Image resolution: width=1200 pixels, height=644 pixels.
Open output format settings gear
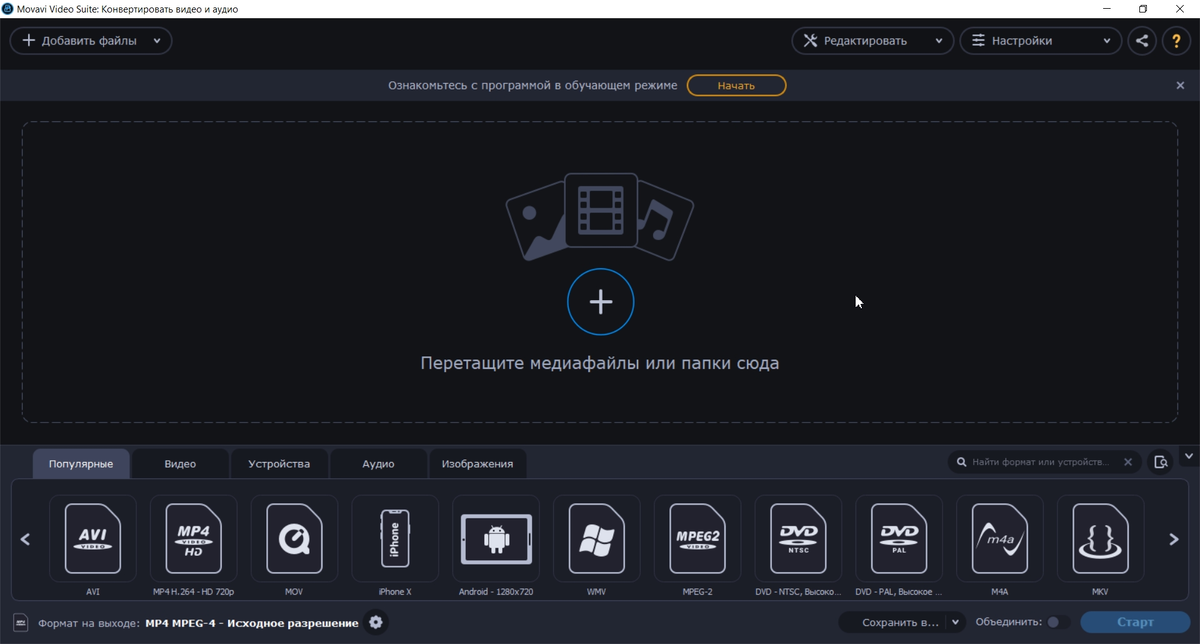pyautogui.click(x=375, y=622)
